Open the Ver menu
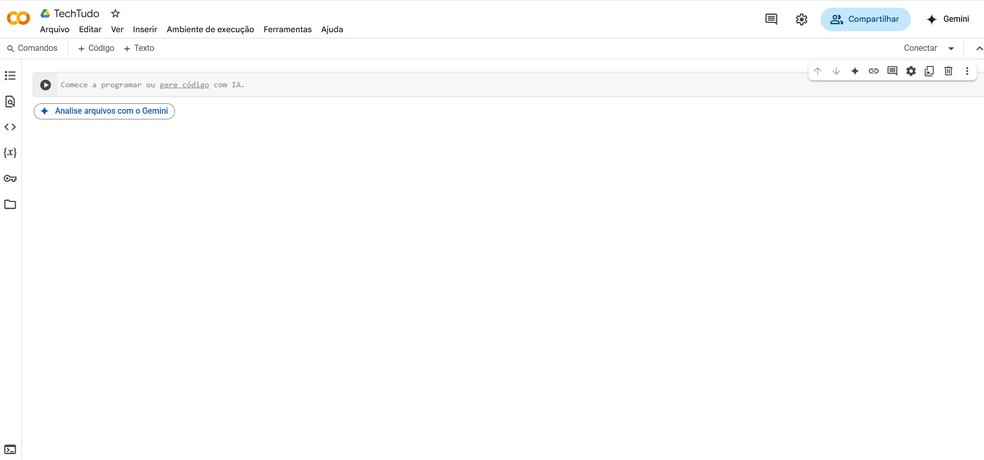Screen dimensions: 984x460 point(117,29)
